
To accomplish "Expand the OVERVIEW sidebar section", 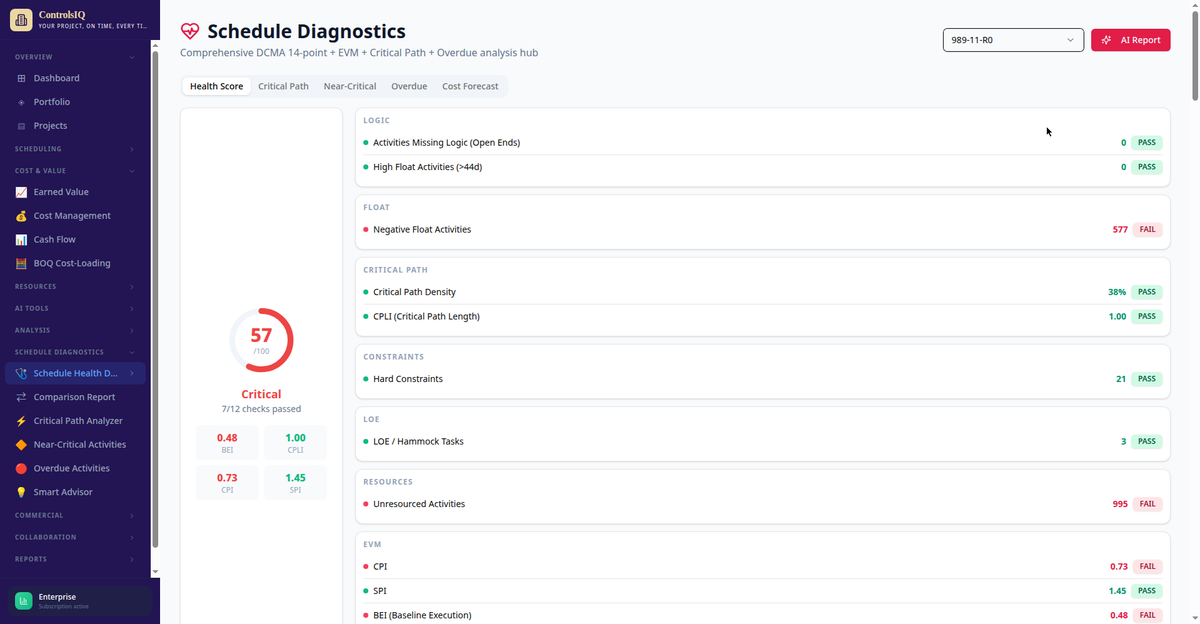I will 75,57.
